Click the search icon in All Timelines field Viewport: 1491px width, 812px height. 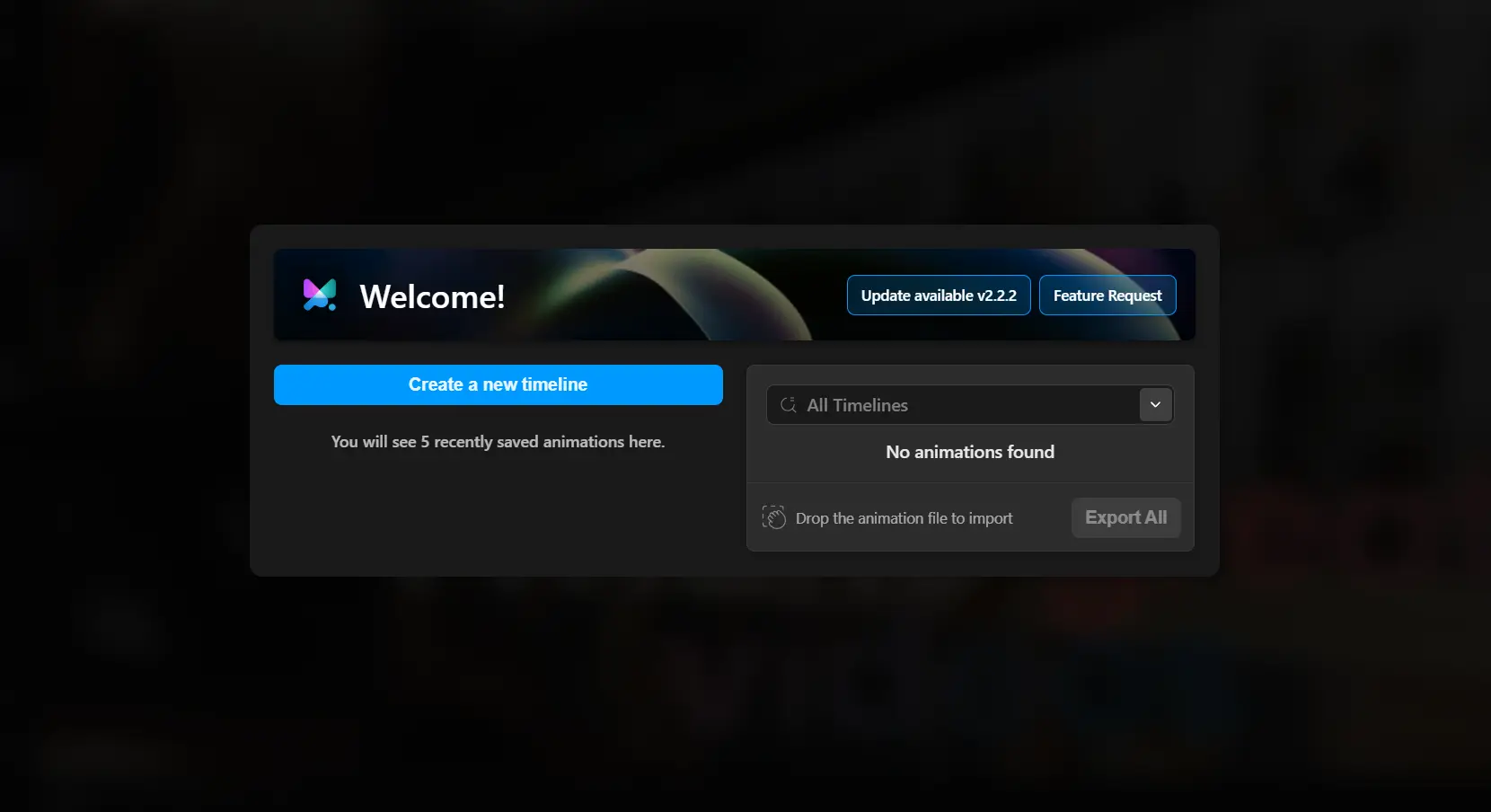(x=789, y=405)
